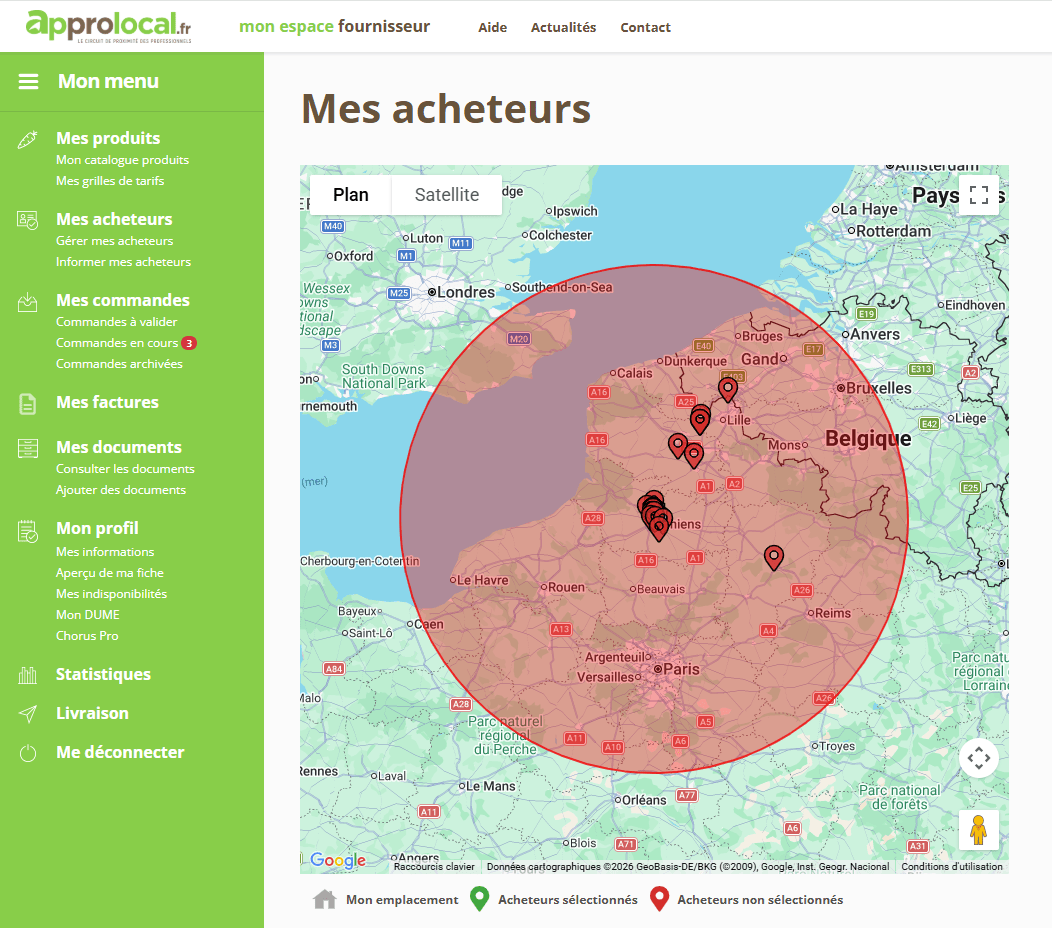This screenshot has width=1052, height=928.
Task: Open the Actualités menu item
Action: click(563, 27)
